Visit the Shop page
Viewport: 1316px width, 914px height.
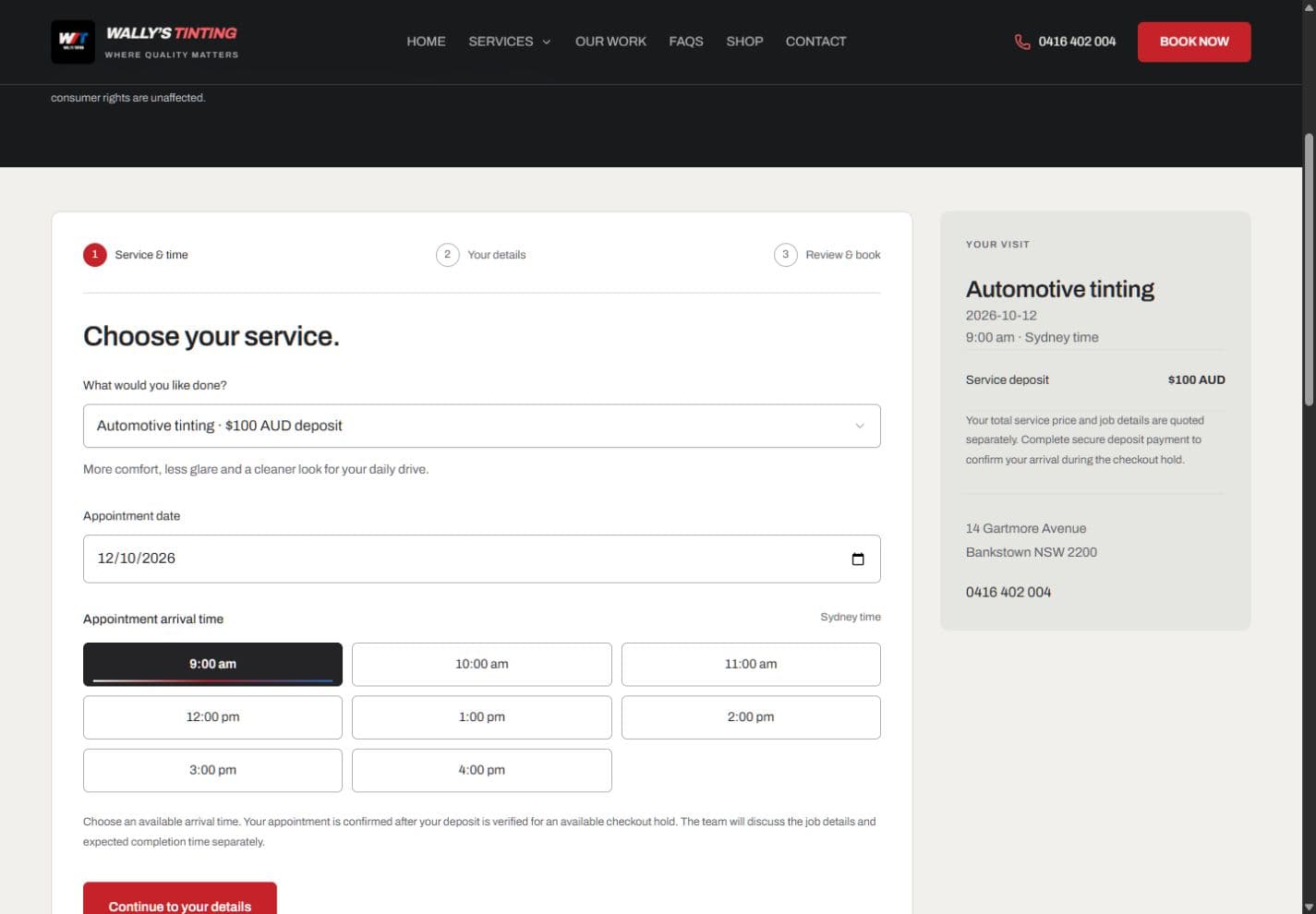click(x=744, y=42)
